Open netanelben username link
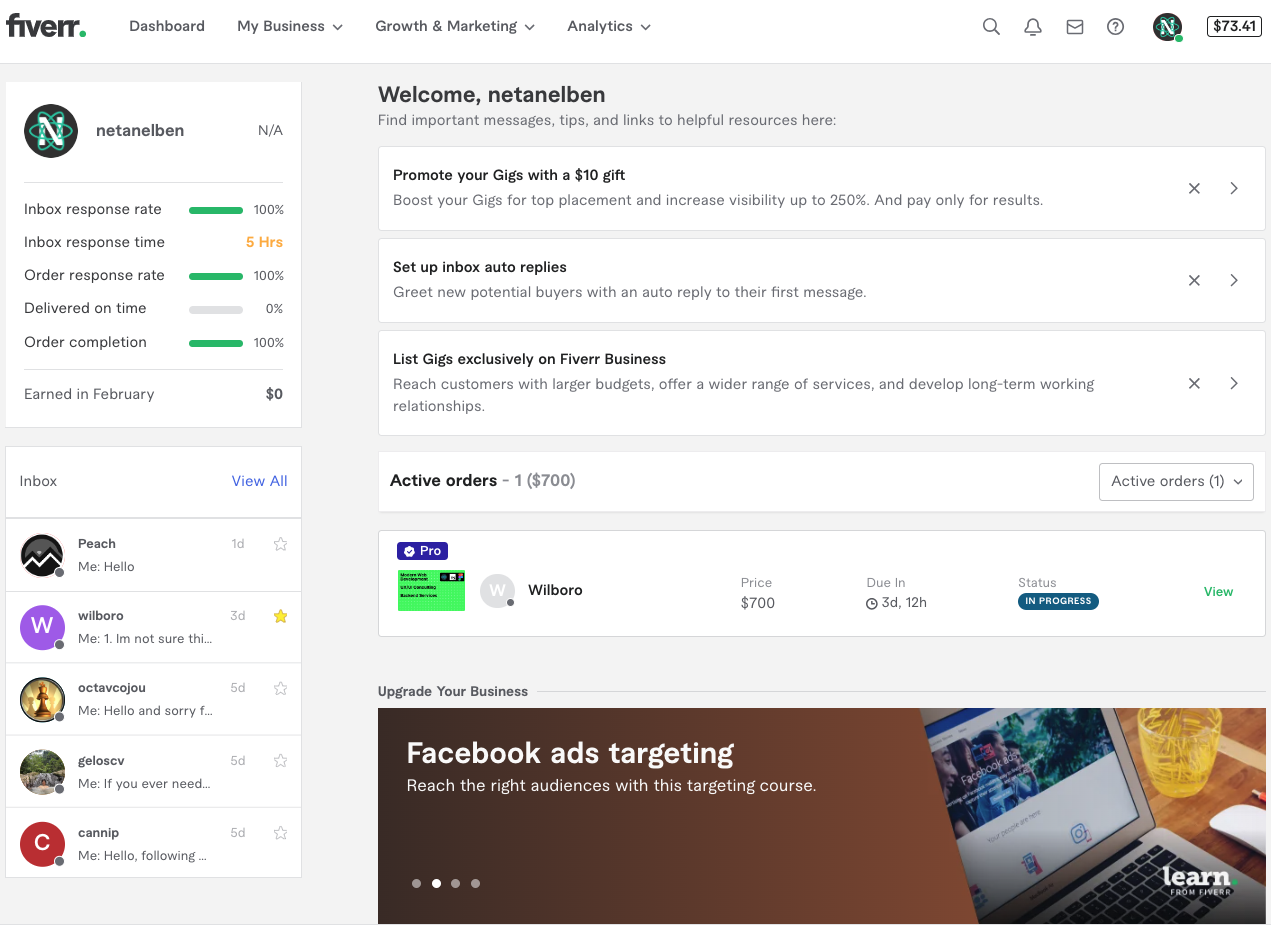Viewport: 1271px width, 928px height. [x=140, y=130]
